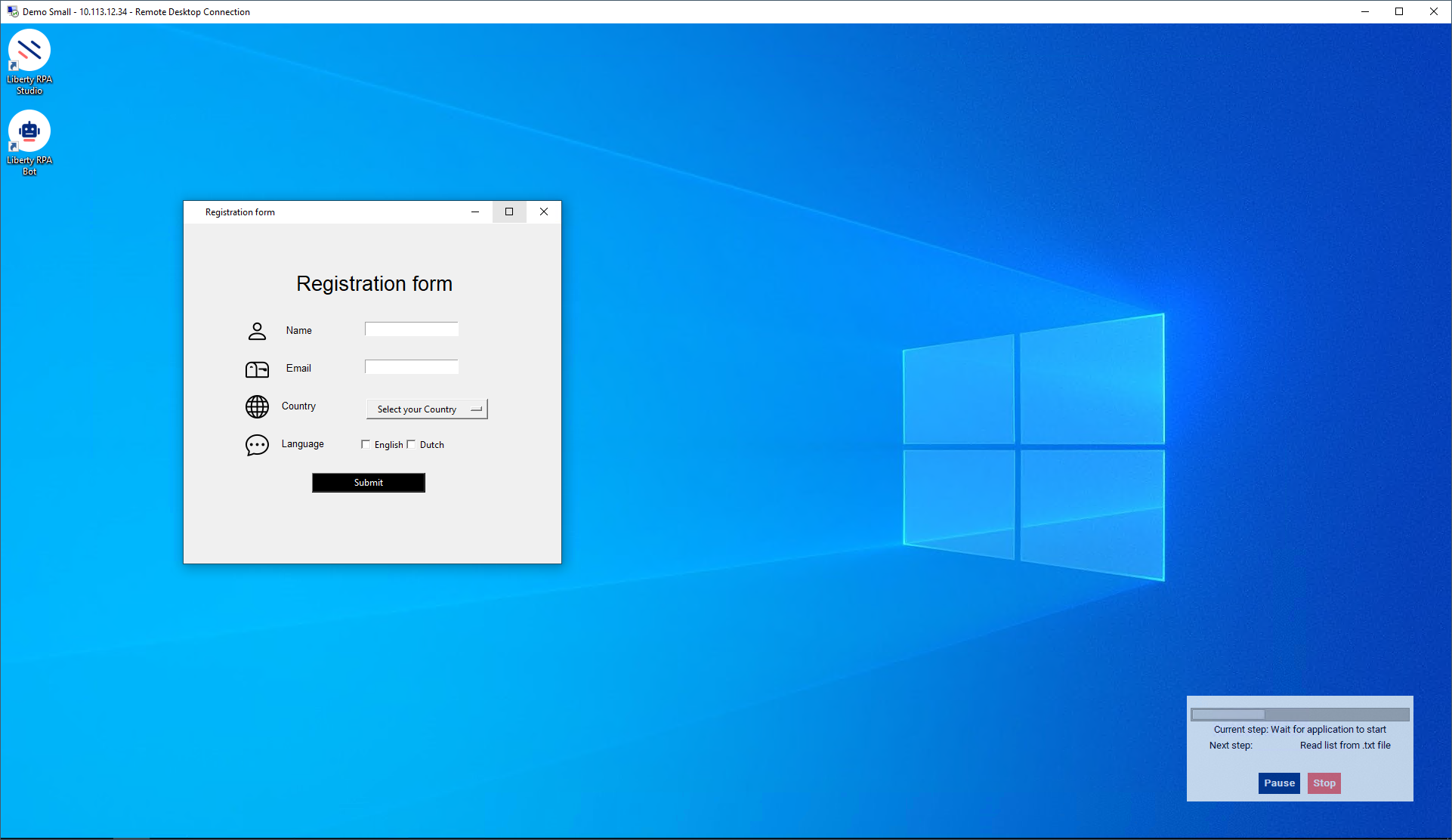Check the English language checkbox

(366, 444)
